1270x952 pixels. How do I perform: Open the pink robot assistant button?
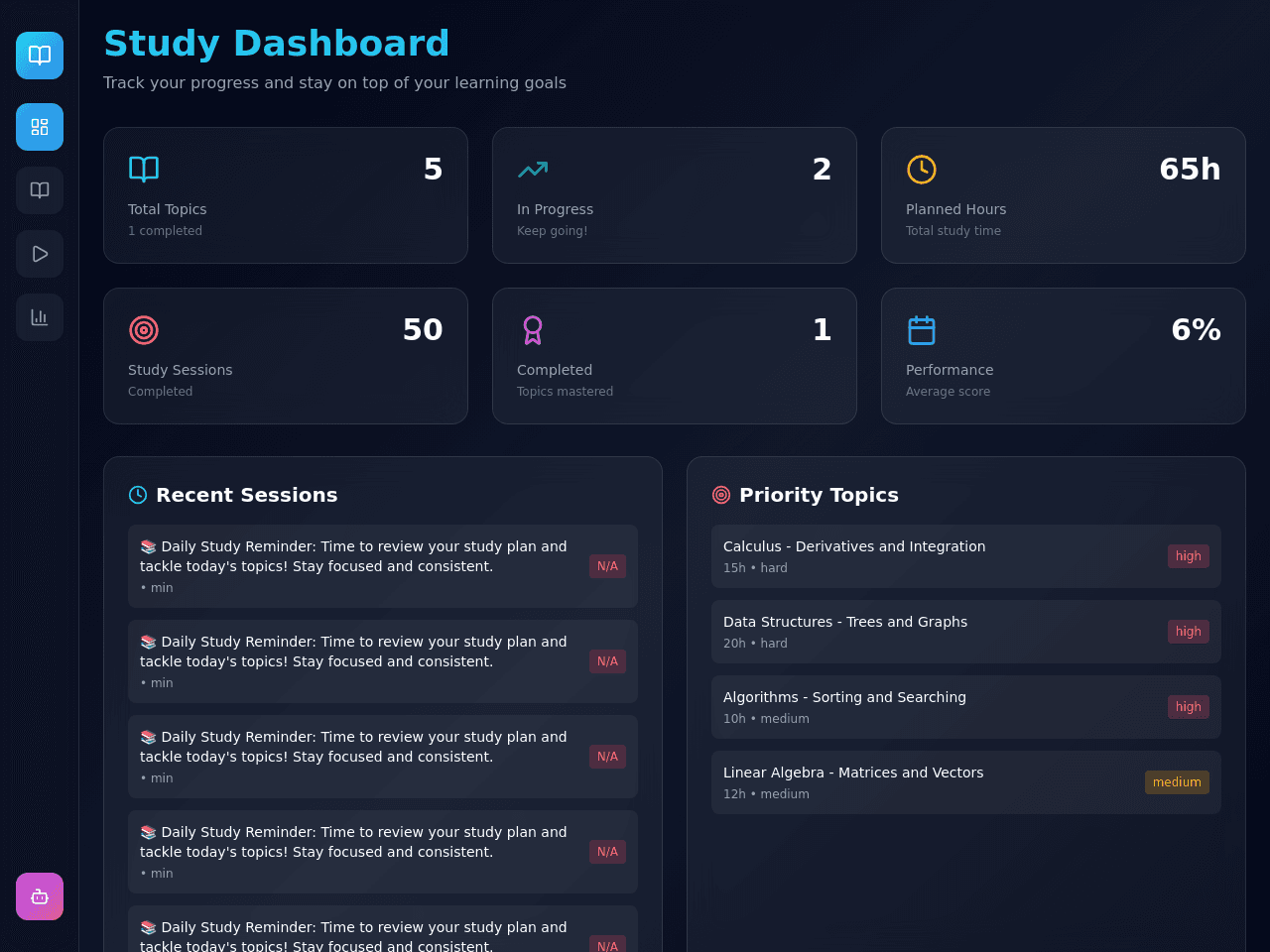(40, 896)
